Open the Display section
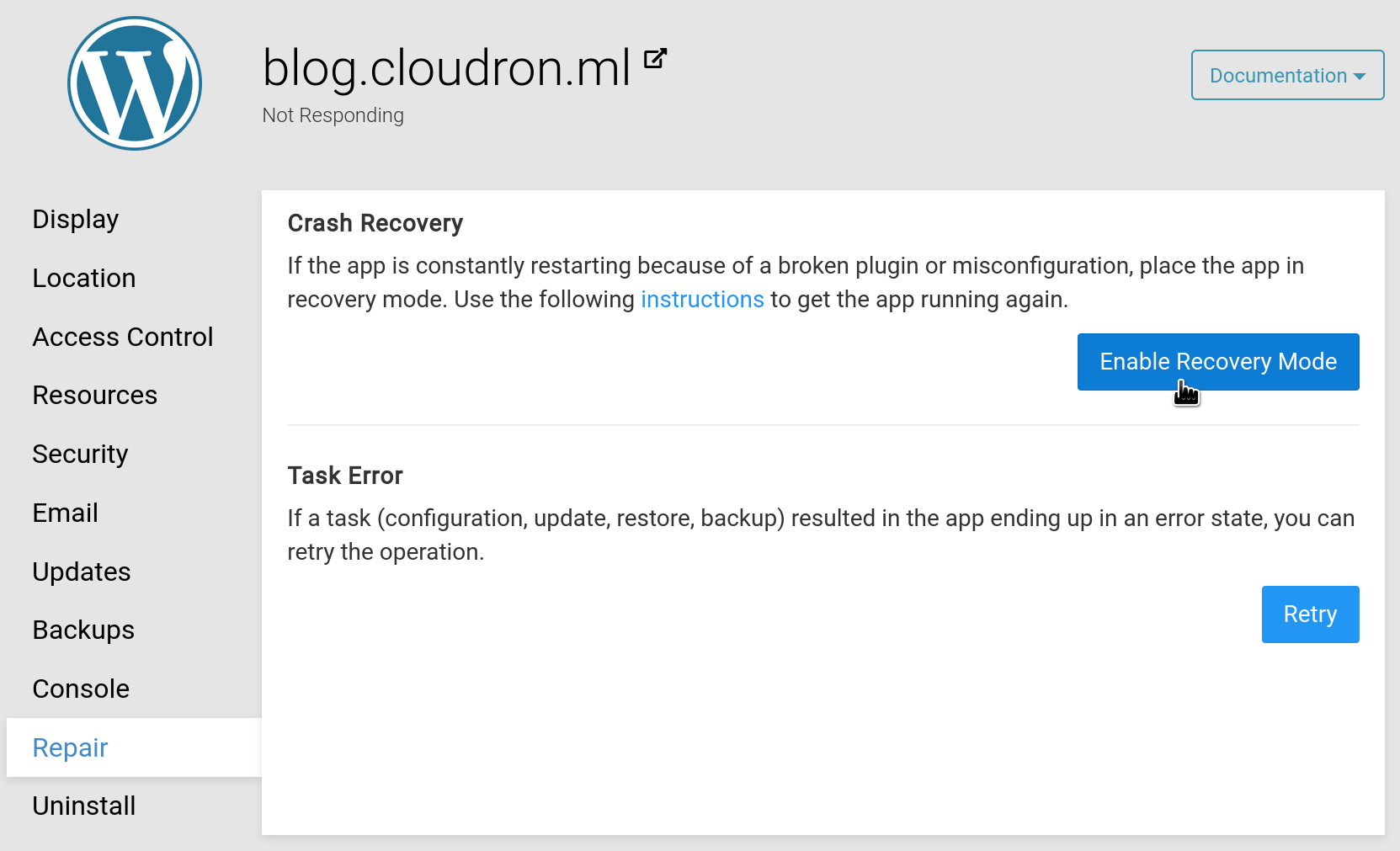This screenshot has height=851, width=1400. 76,220
